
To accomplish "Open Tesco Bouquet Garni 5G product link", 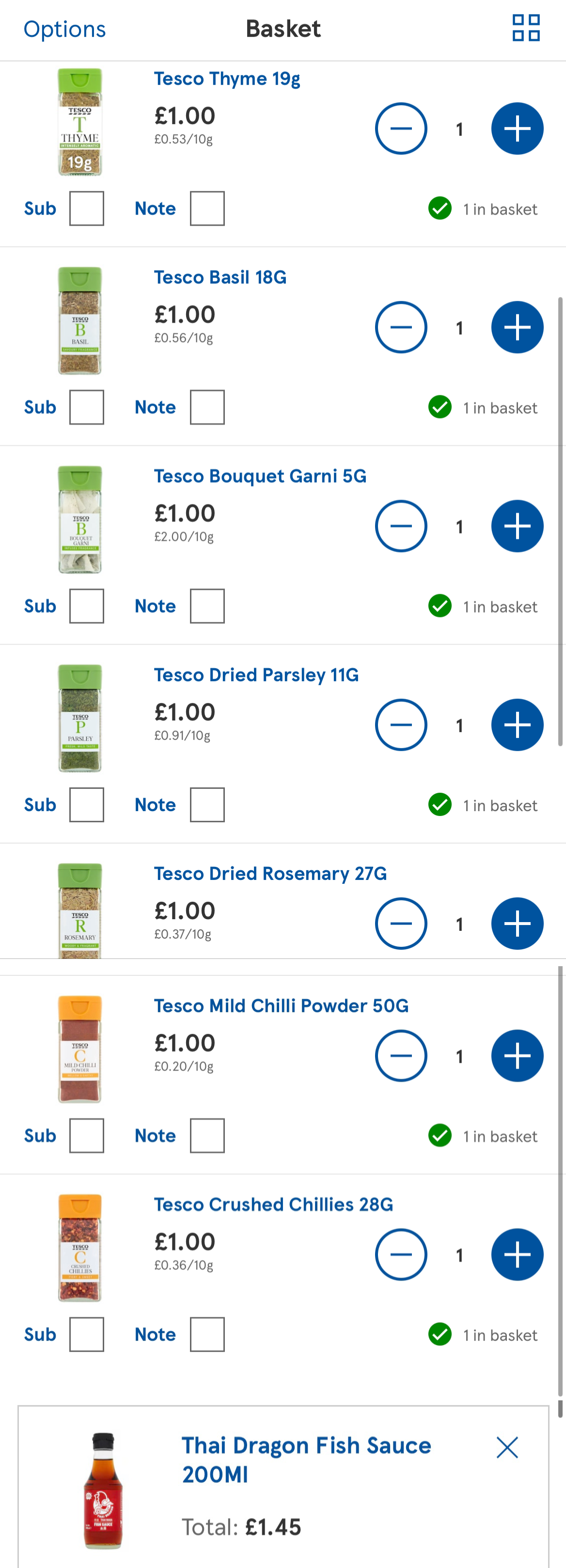I will coord(260,476).
